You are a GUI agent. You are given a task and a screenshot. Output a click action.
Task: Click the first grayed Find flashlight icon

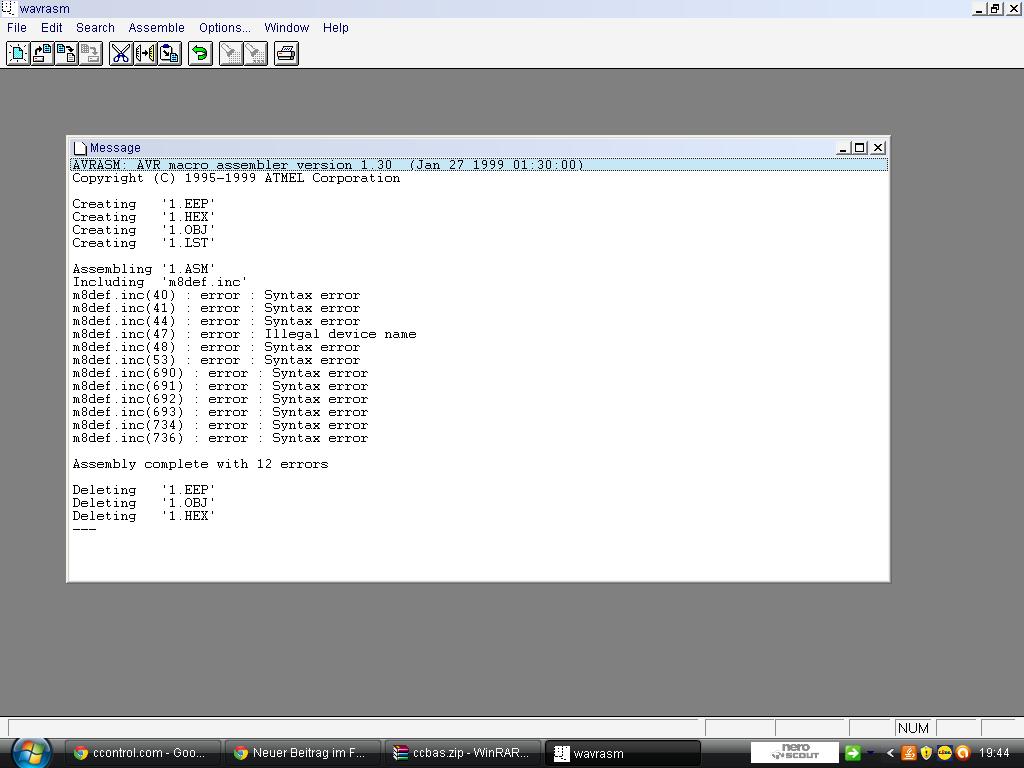pos(231,54)
